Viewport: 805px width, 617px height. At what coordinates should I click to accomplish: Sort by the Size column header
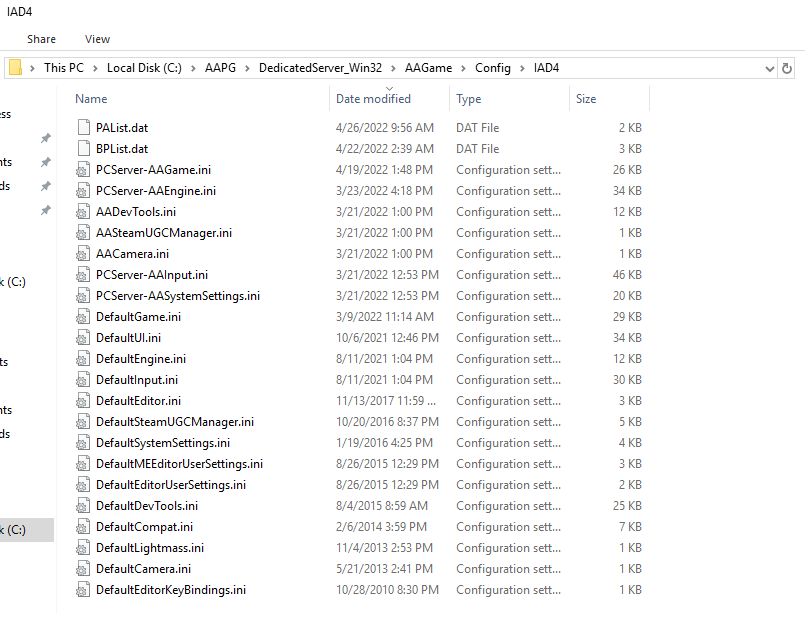(586, 99)
